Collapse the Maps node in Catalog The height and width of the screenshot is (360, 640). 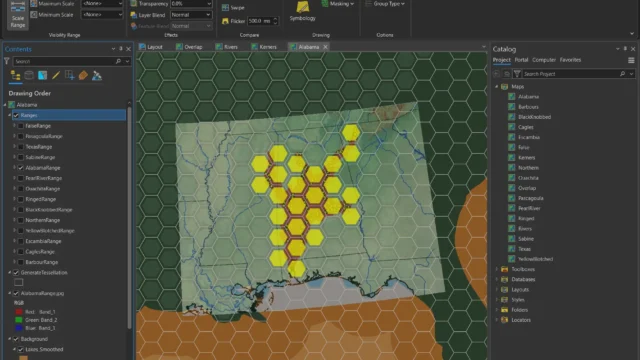[x=497, y=87]
